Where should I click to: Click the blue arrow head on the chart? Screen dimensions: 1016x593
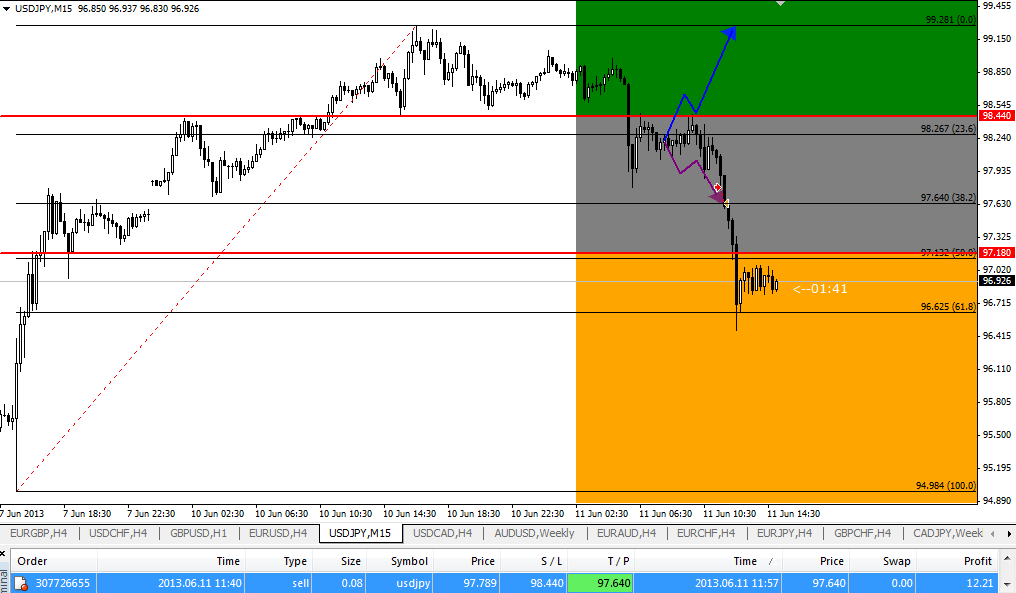coord(730,34)
